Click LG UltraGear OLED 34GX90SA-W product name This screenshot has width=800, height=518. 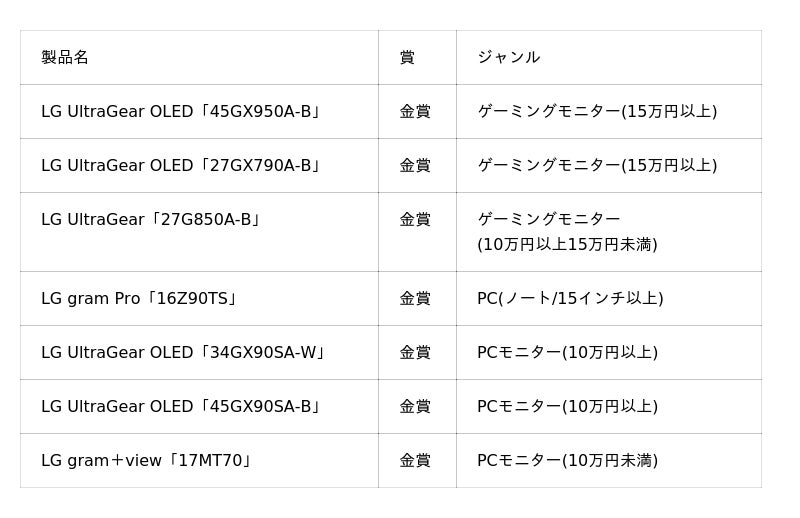tap(183, 352)
